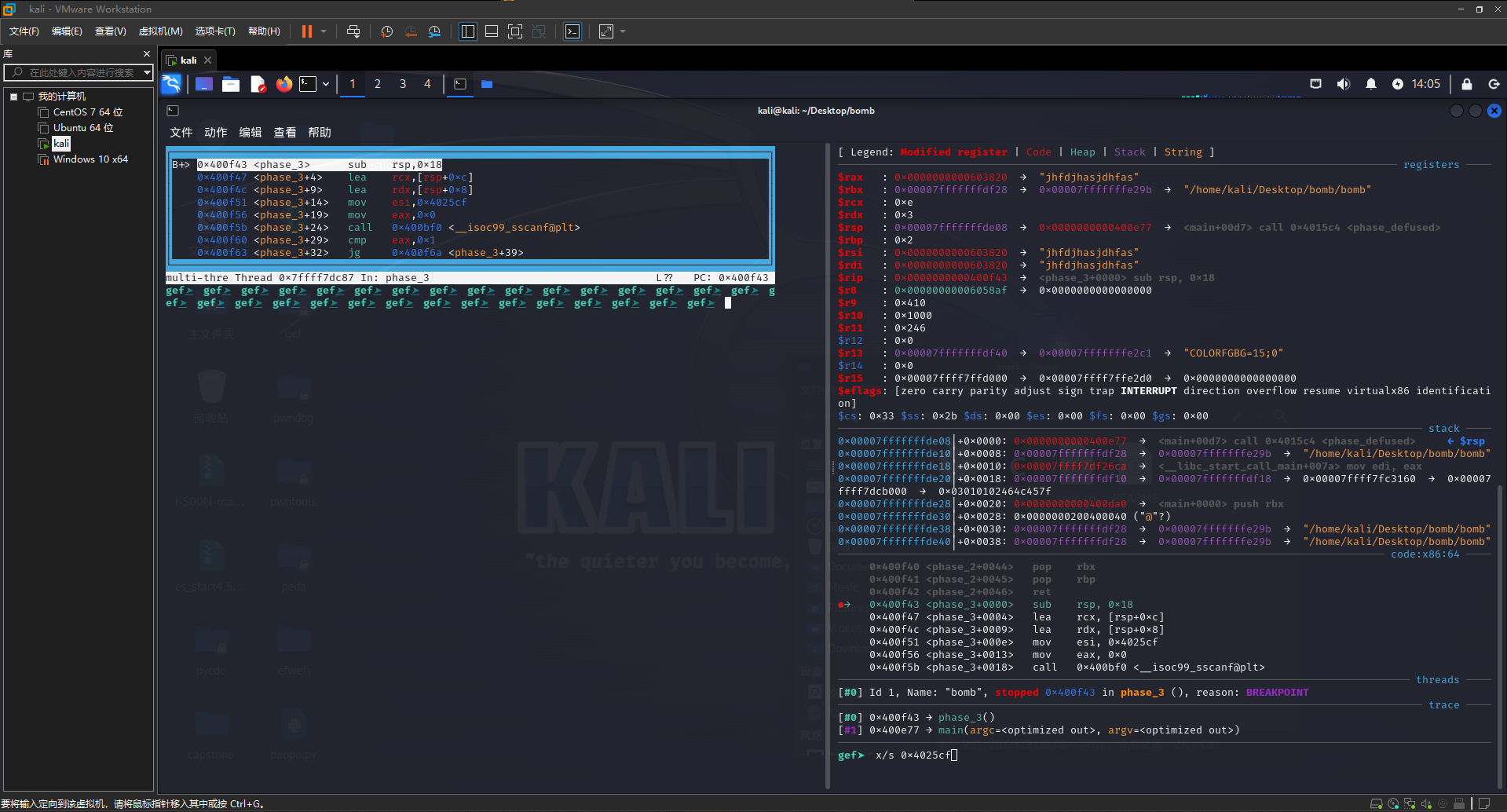Viewport: 1507px width, 812px height.
Task: Open Firefox from the Kali panel
Action: (284, 84)
